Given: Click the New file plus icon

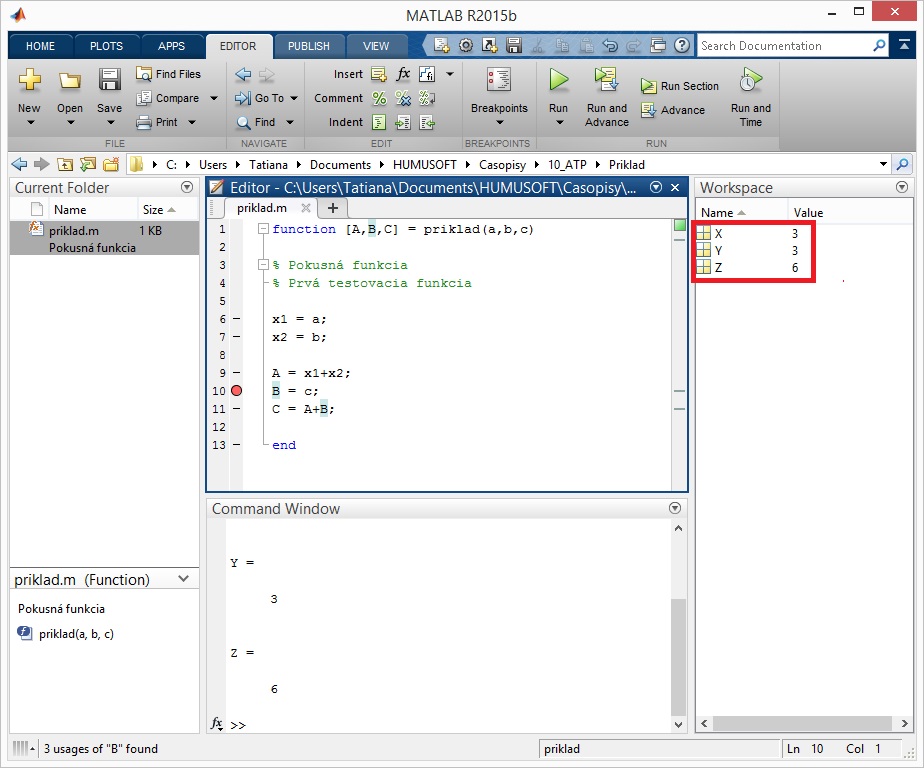Looking at the screenshot, I should (x=29, y=79).
